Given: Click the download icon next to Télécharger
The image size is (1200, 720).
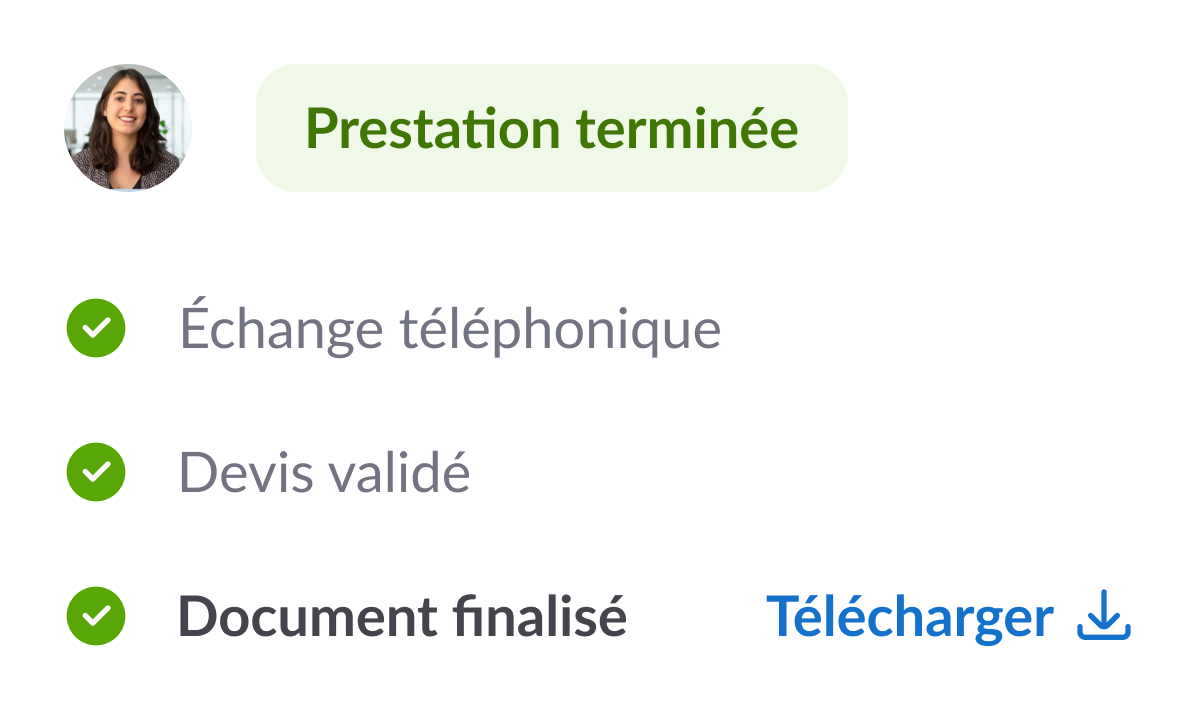Looking at the screenshot, I should coord(1103,618).
